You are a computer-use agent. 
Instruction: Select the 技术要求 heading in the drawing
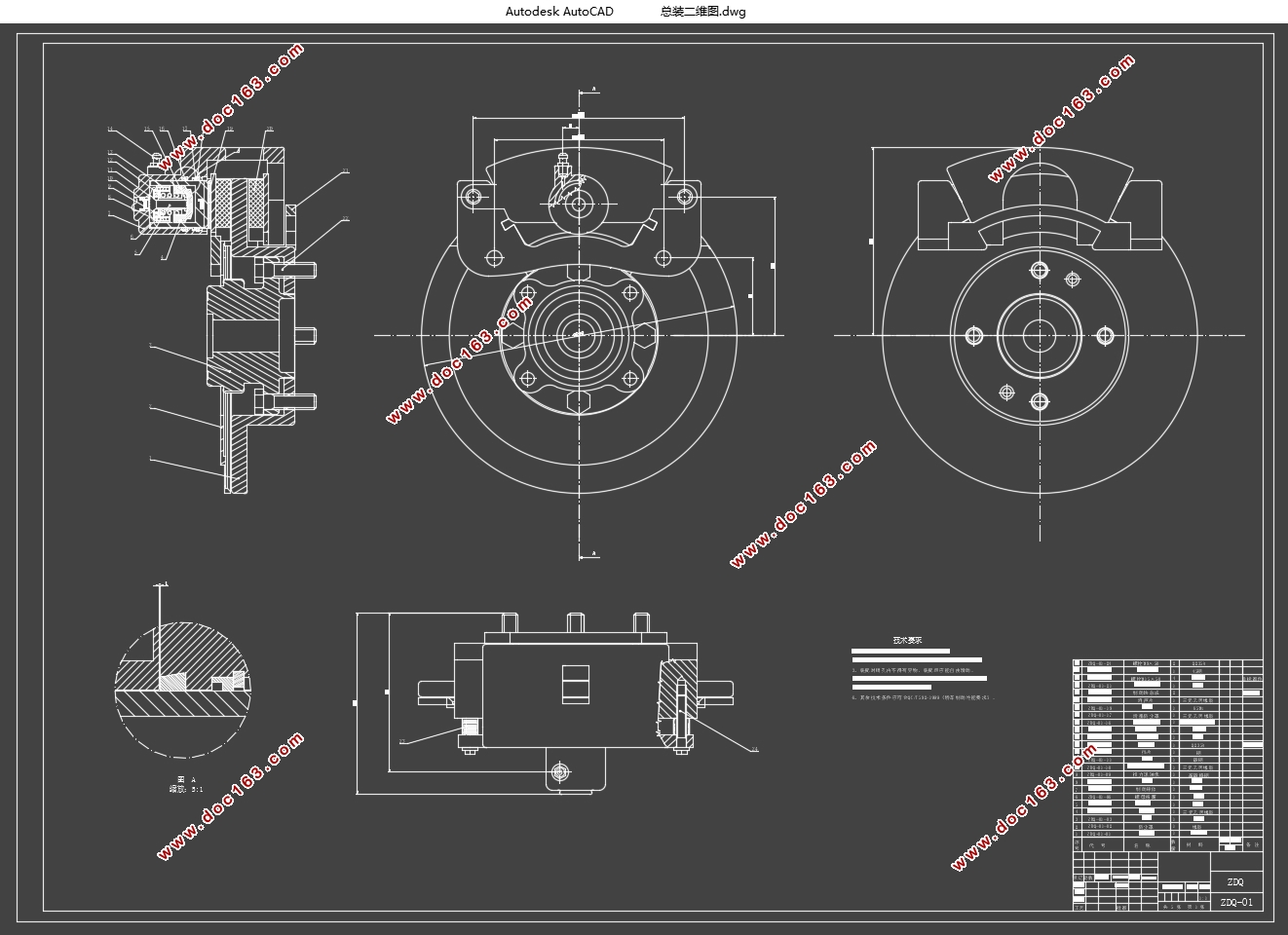[x=907, y=641]
